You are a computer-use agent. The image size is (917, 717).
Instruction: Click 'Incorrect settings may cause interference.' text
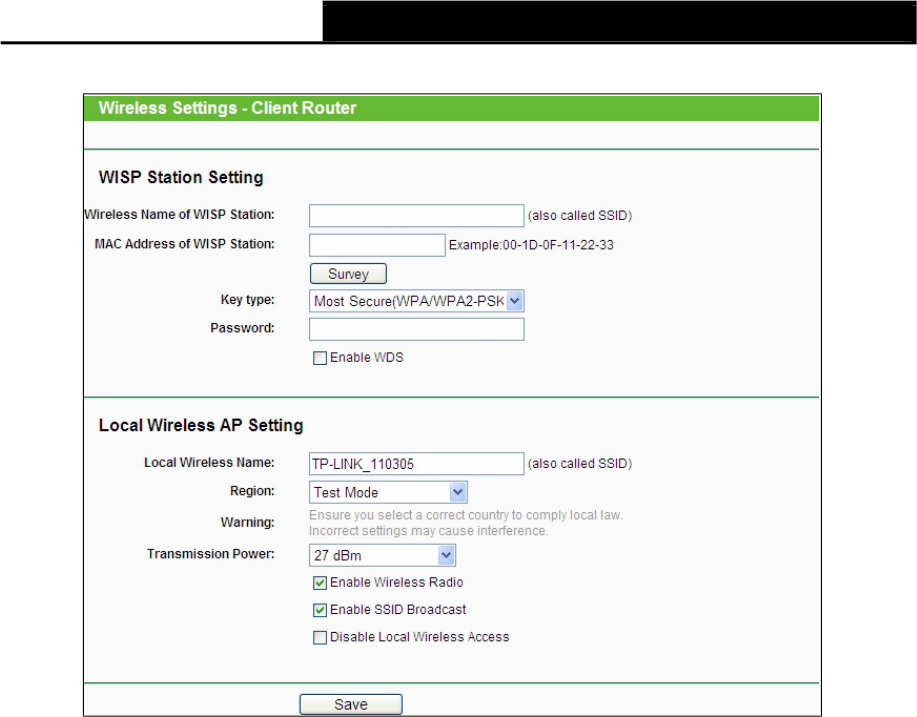pos(428,531)
